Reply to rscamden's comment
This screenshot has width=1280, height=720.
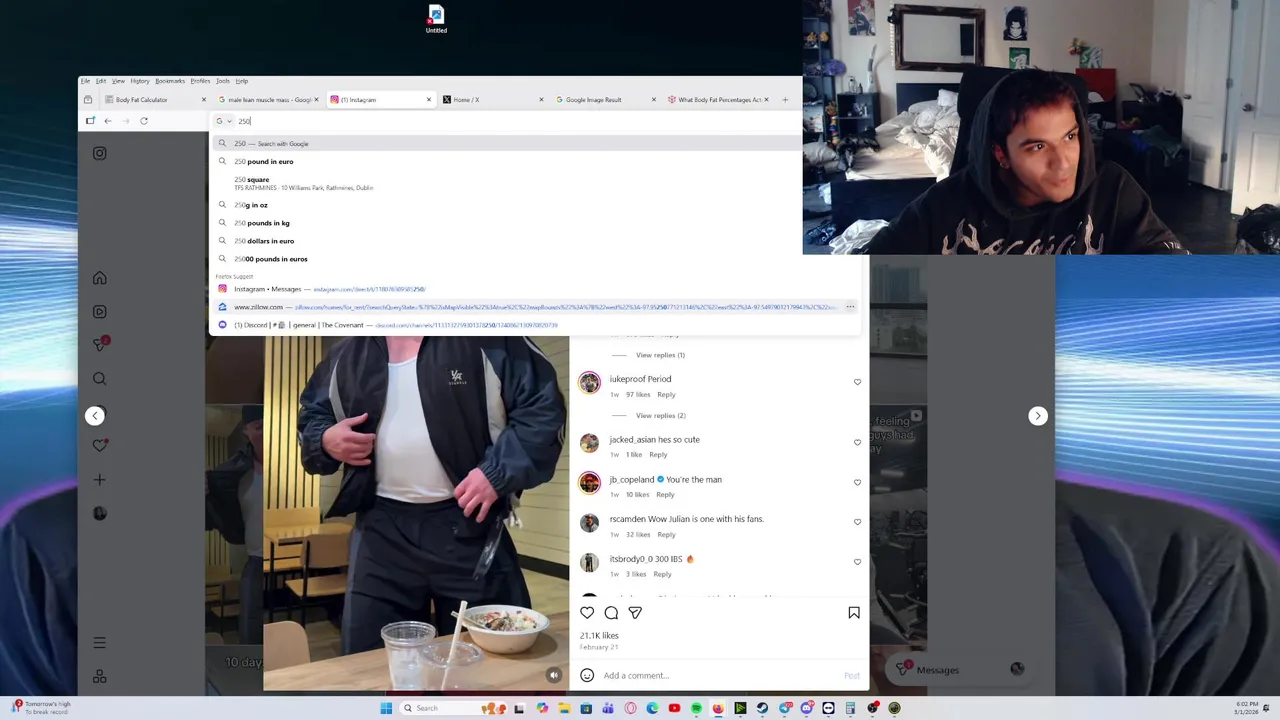(666, 534)
